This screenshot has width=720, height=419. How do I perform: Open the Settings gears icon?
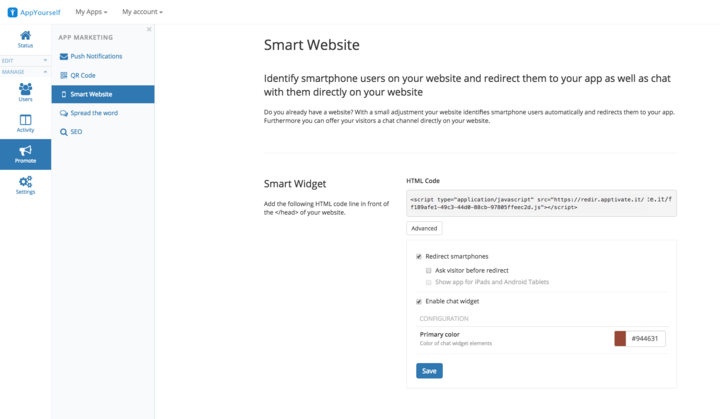pos(25,181)
